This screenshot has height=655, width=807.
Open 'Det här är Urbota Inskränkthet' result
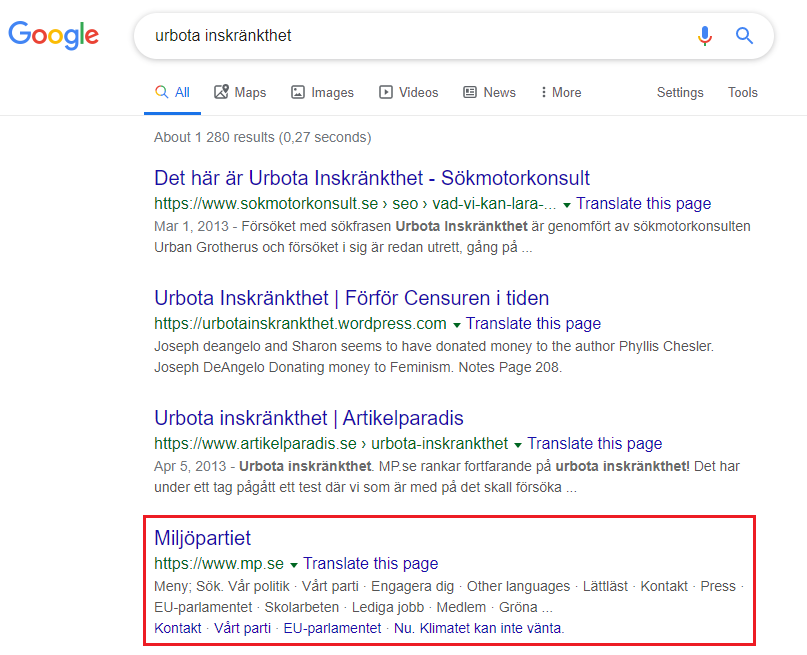click(x=372, y=179)
